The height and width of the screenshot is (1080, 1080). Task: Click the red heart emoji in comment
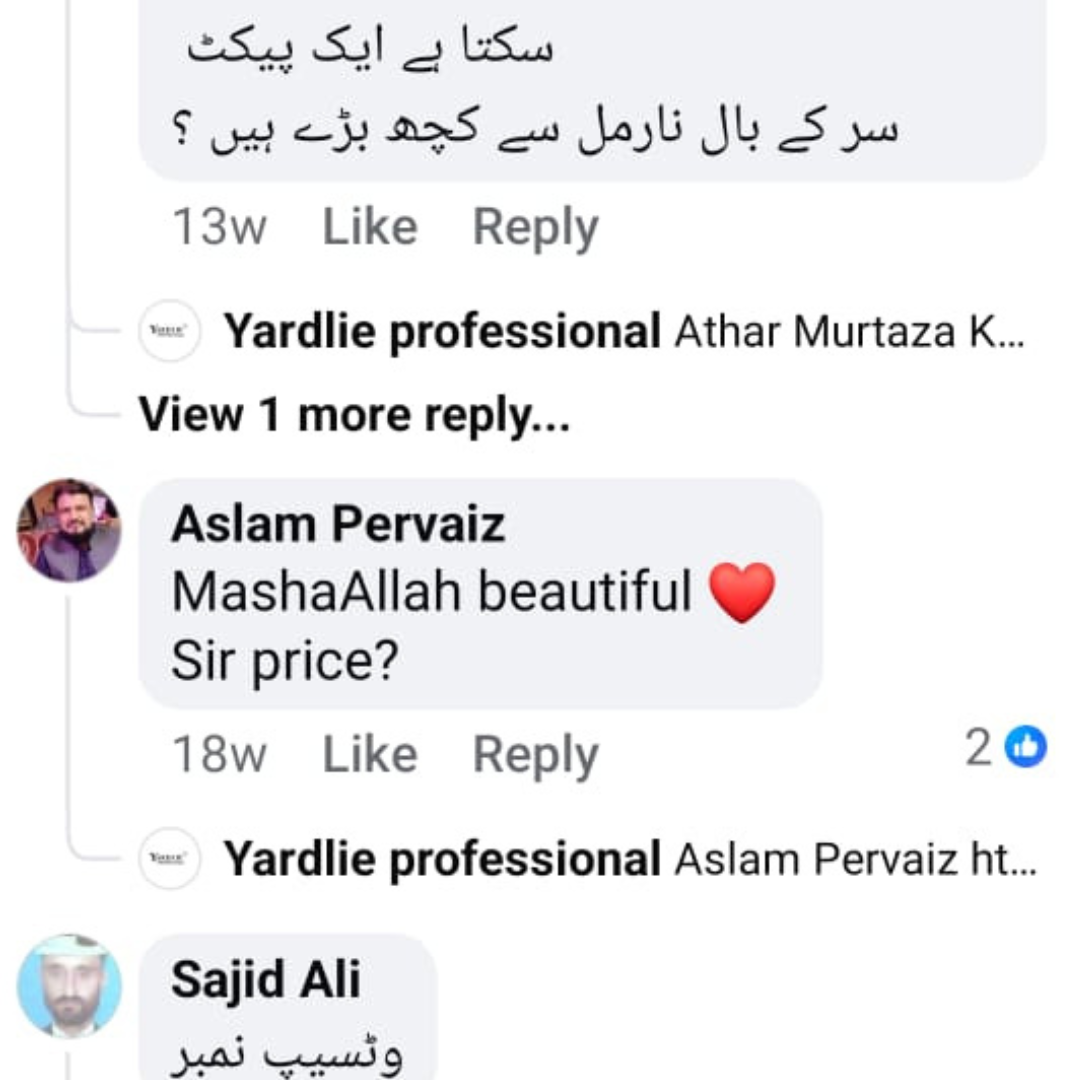(742, 593)
